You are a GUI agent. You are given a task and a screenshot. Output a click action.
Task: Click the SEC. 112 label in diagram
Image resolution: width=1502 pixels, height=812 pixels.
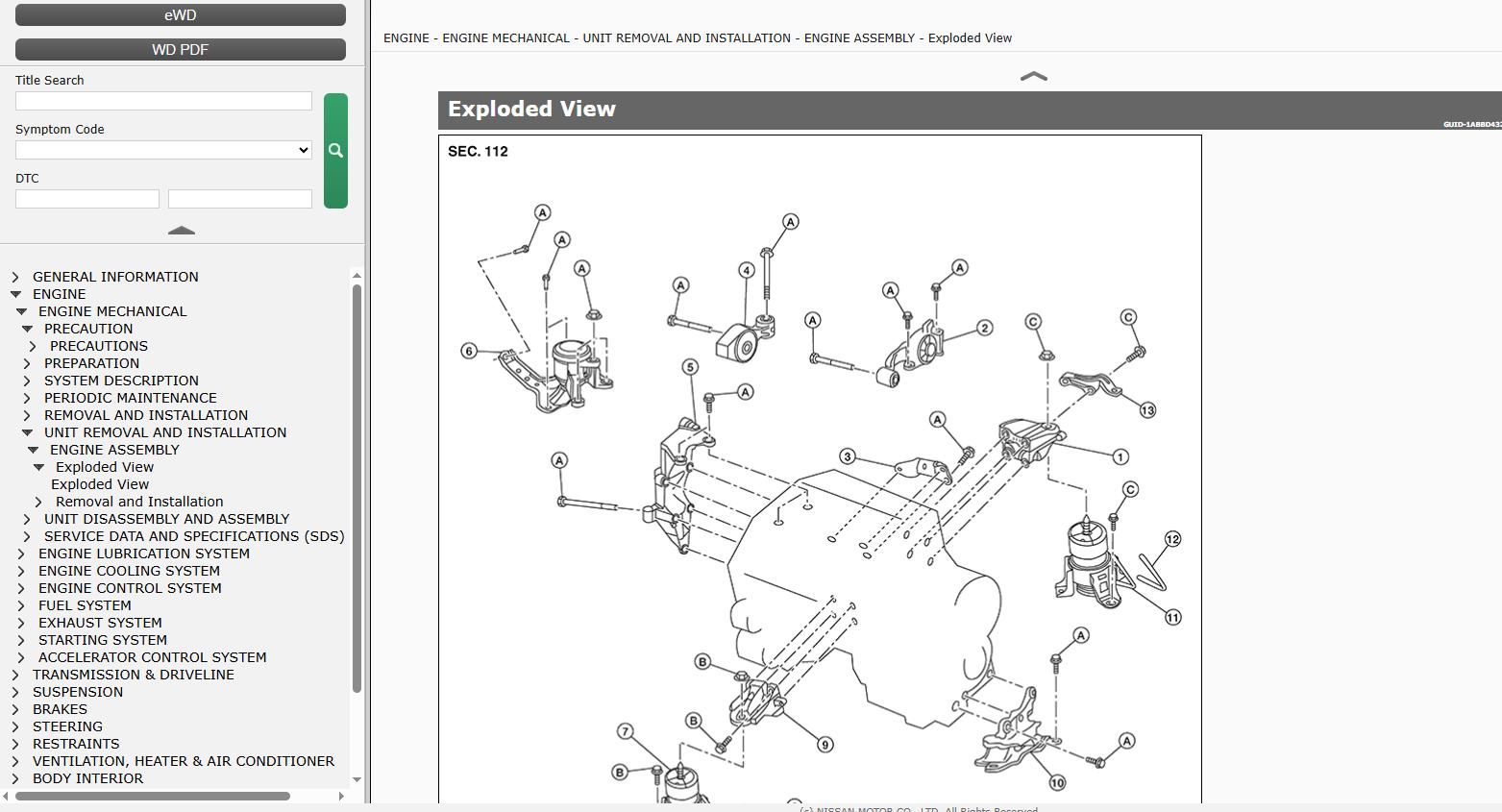[x=478, y=151]
